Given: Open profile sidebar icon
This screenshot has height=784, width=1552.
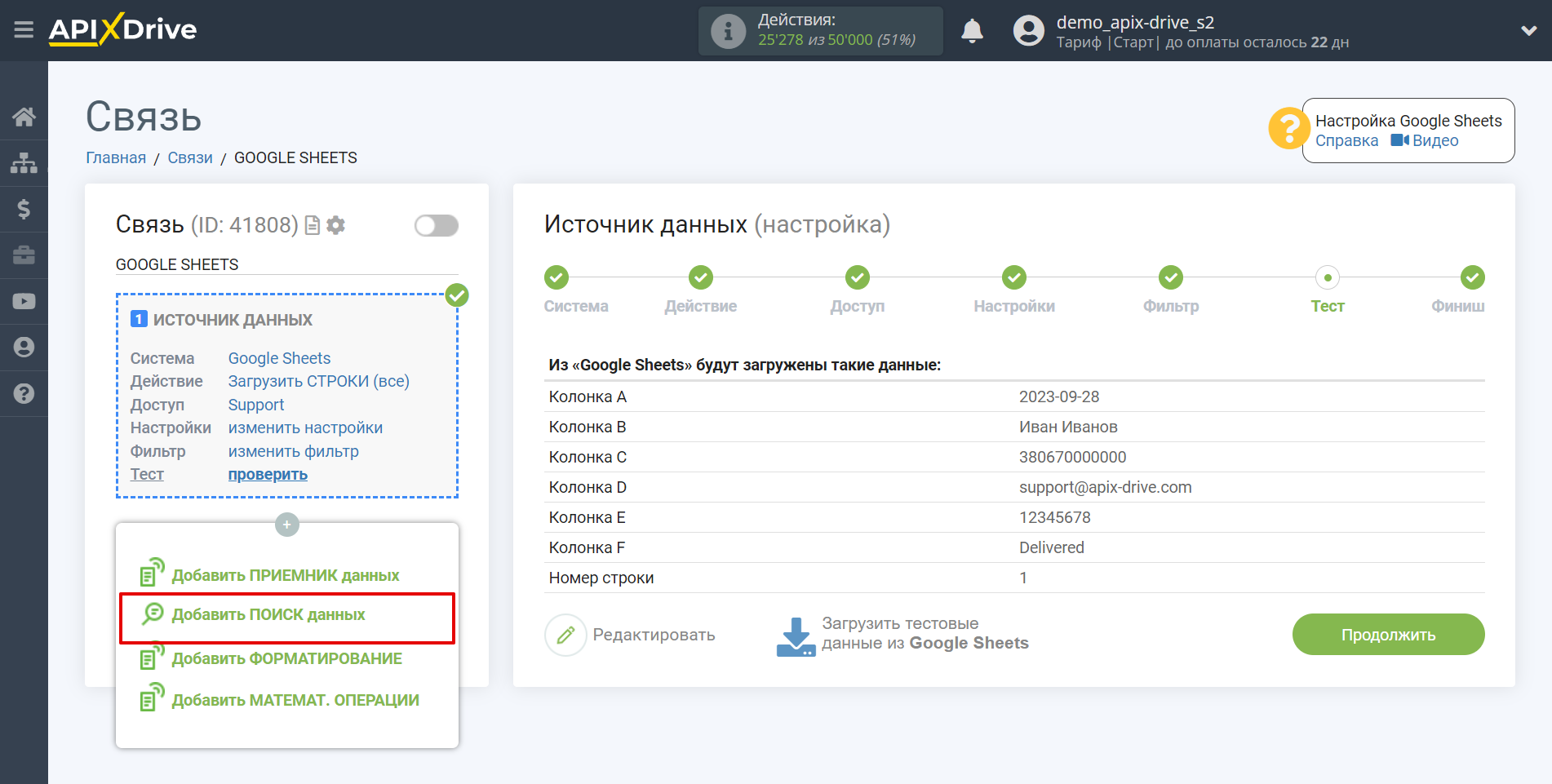Looking at the screenshot, I should pos(24,348).
